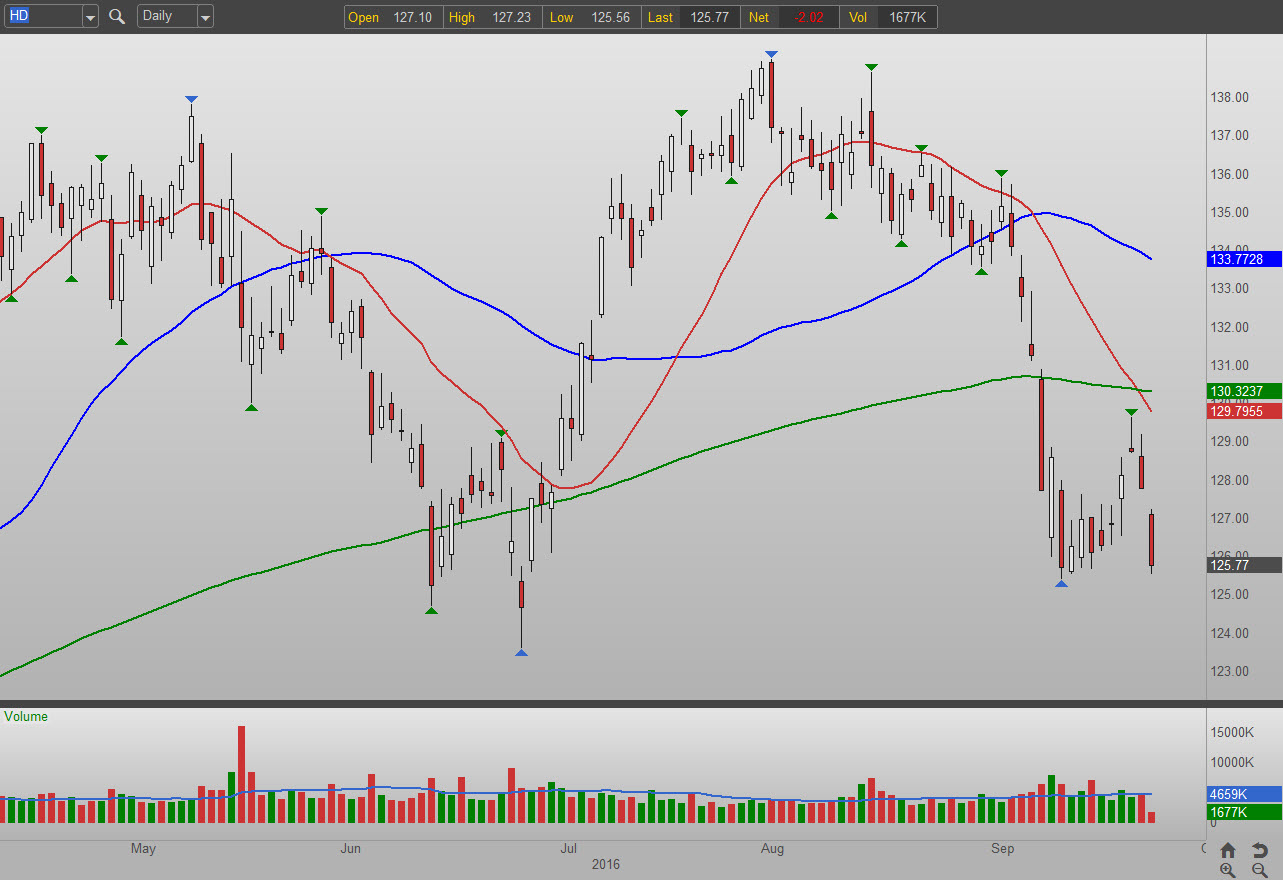Click the volume average tag 4659K
Screen dimensions: 1283x880
click(x=1245, y=796)
